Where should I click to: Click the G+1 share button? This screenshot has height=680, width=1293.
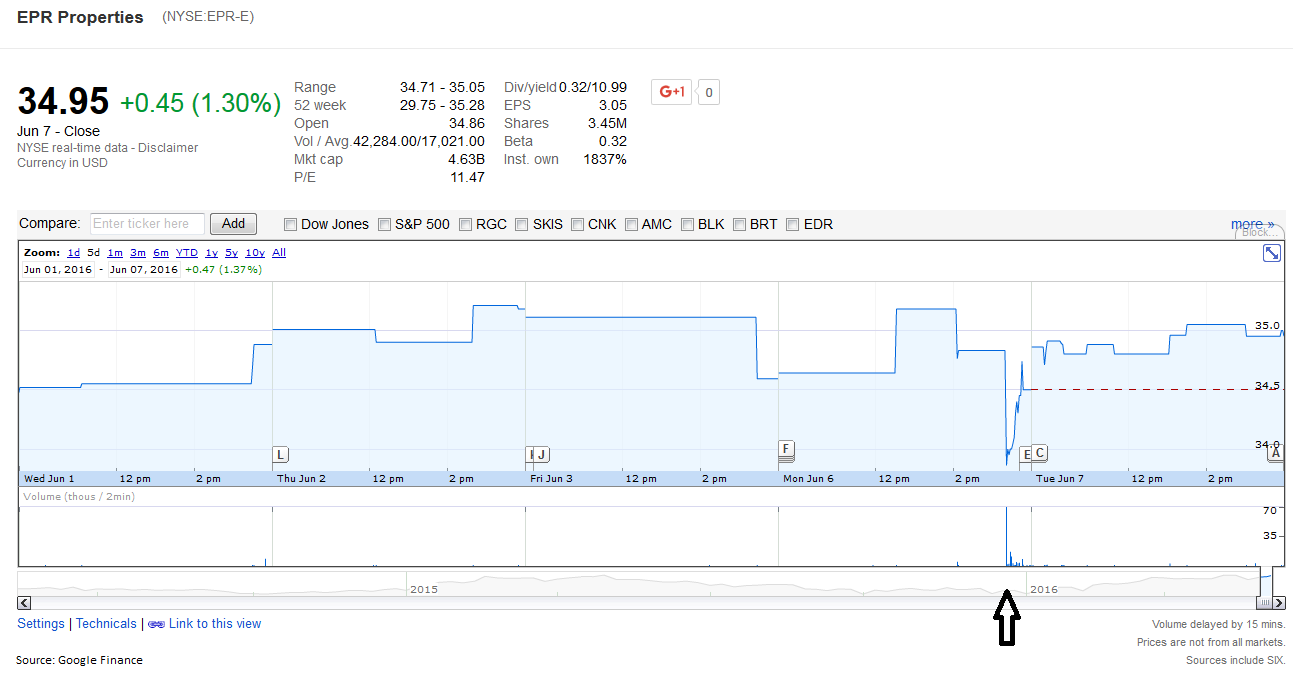click(x=671, y=92)
